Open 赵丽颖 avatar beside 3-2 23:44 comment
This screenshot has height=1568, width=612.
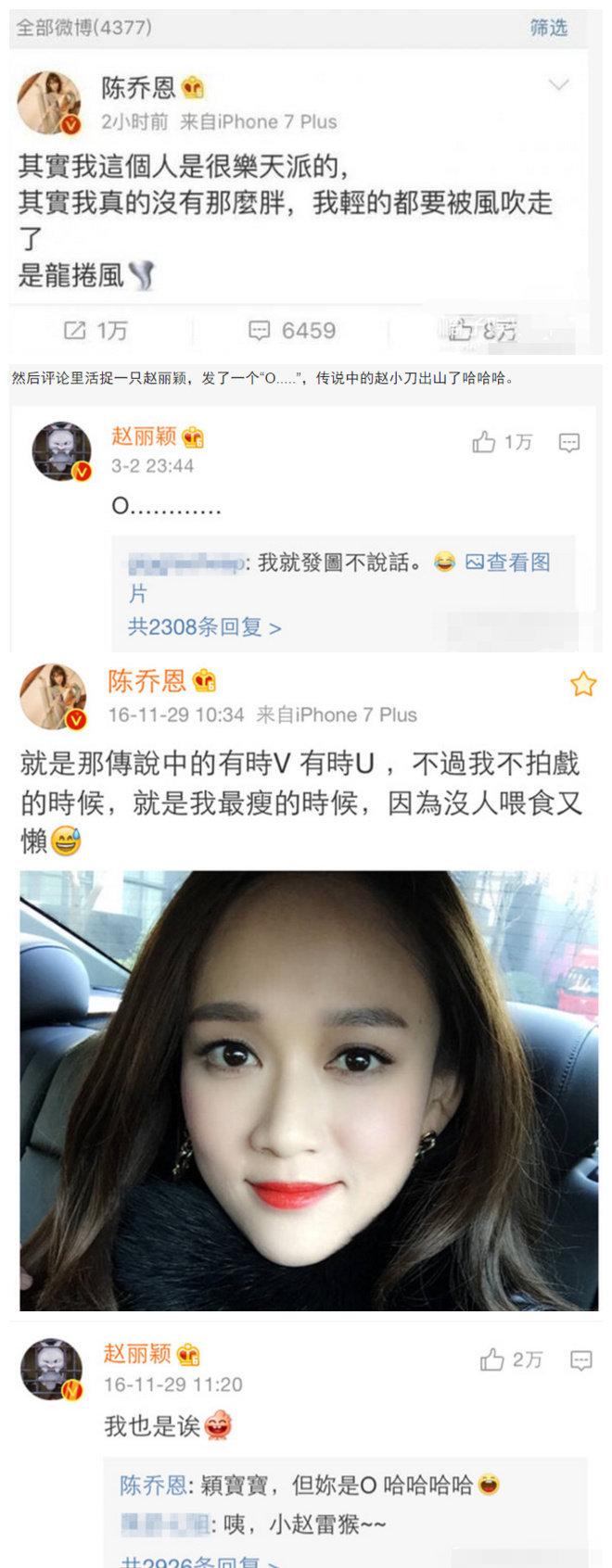[x=61, y=451]
